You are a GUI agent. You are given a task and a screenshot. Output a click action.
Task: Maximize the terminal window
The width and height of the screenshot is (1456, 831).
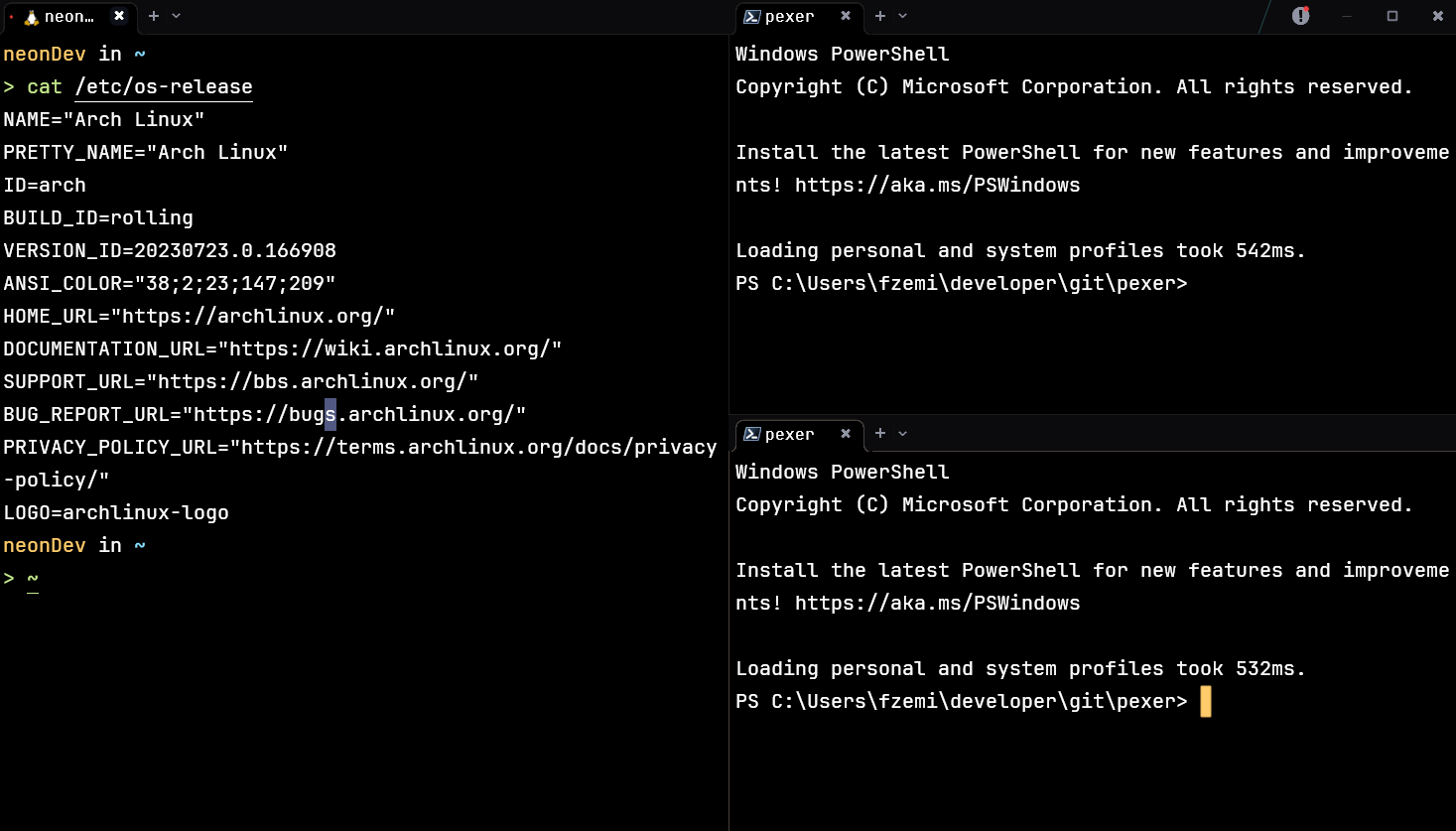coord(1392,16)
